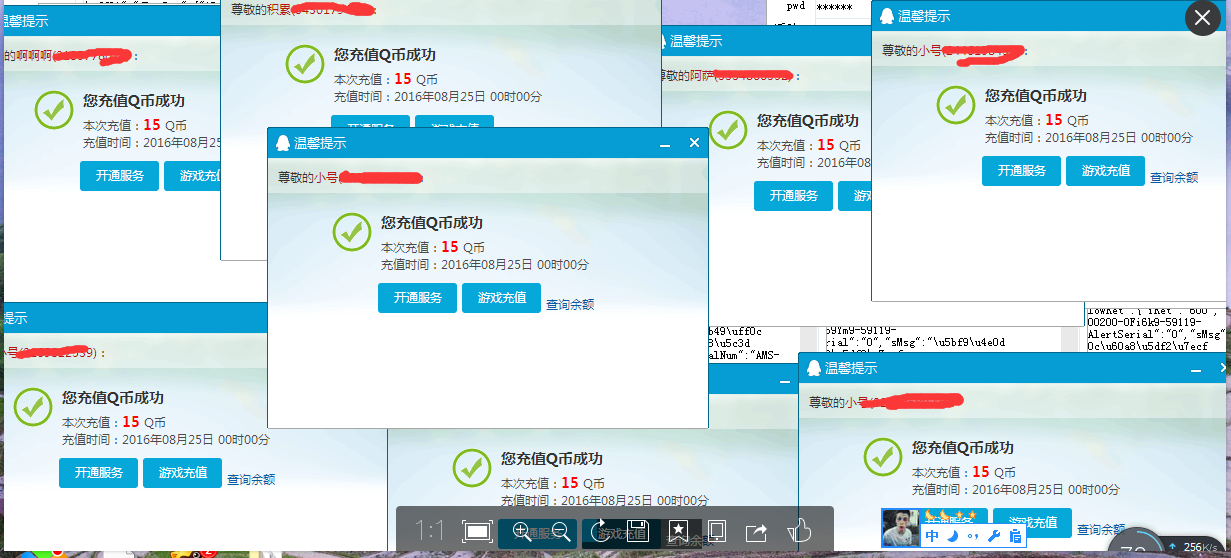This screenshot has width=1231, height=558.
Task: Click 开通服务 in the 阿萨 dialog
Action: 793,196
